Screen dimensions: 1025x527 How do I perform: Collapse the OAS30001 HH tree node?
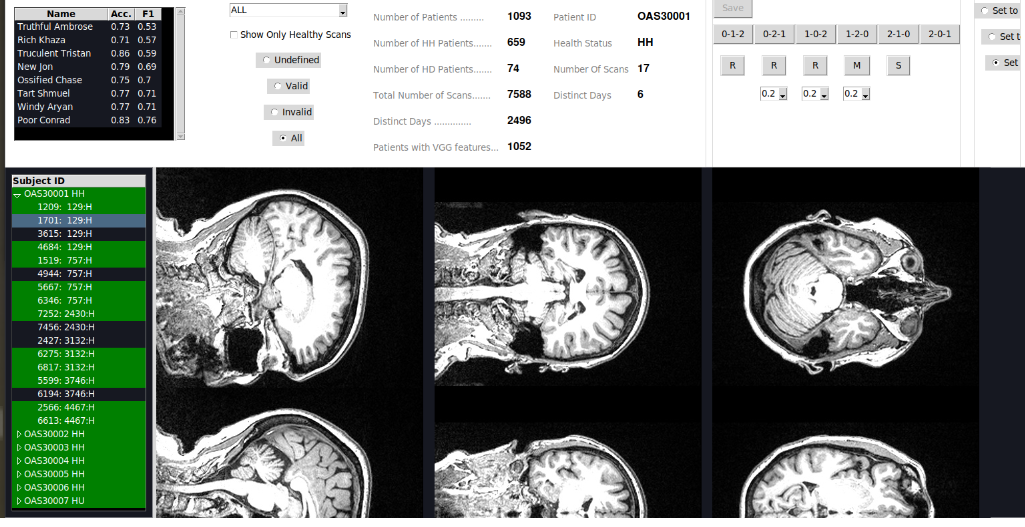pos(17,194)
